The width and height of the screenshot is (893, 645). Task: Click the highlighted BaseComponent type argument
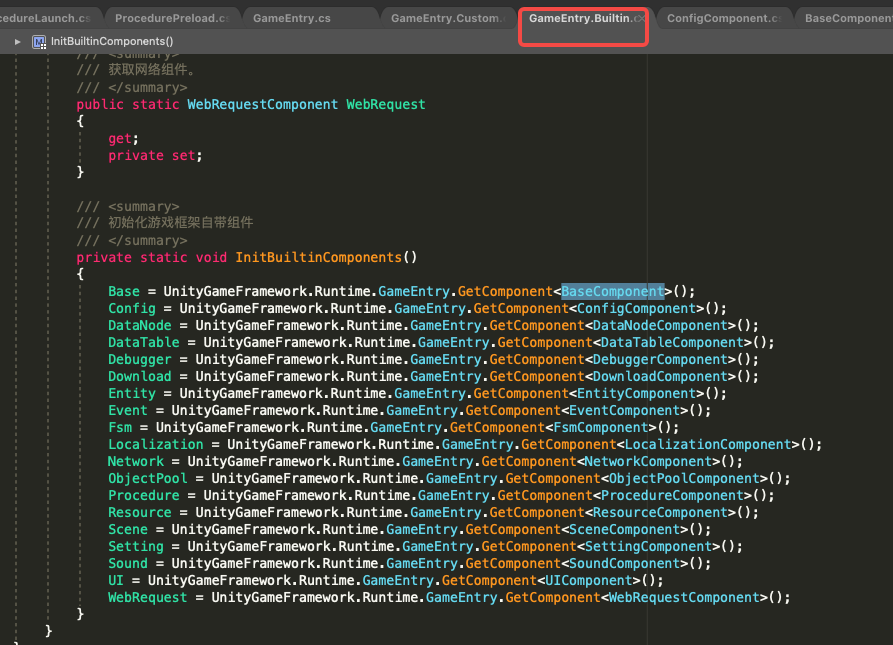coord(614,290)
